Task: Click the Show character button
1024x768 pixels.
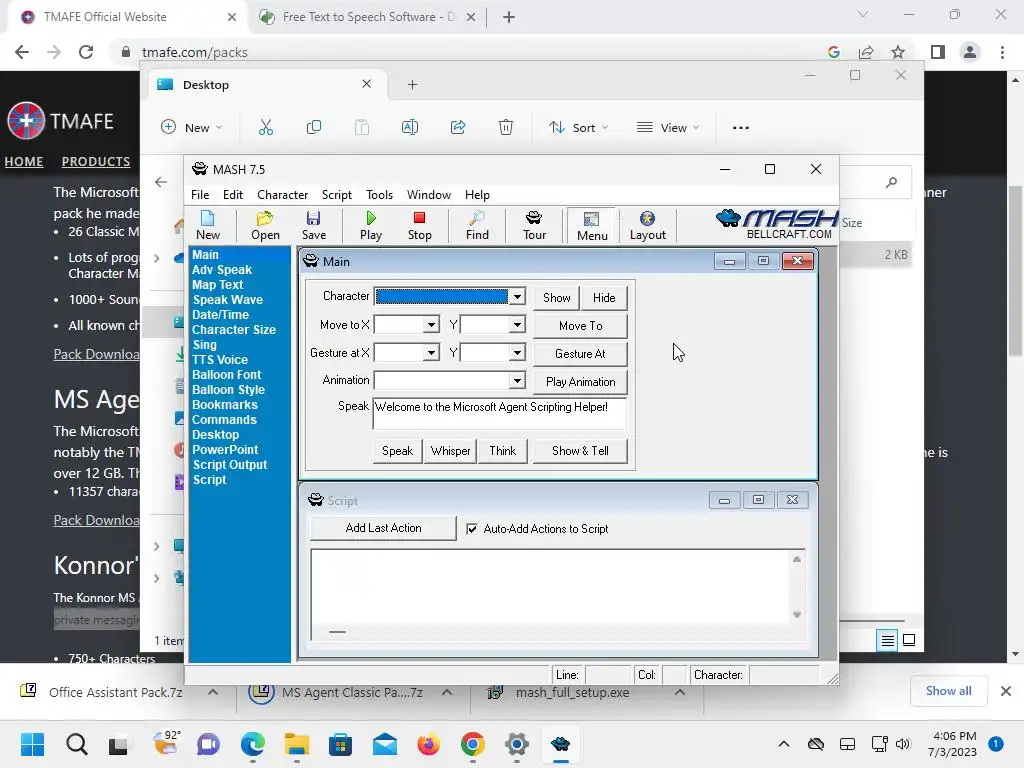Action: [556, 298]
